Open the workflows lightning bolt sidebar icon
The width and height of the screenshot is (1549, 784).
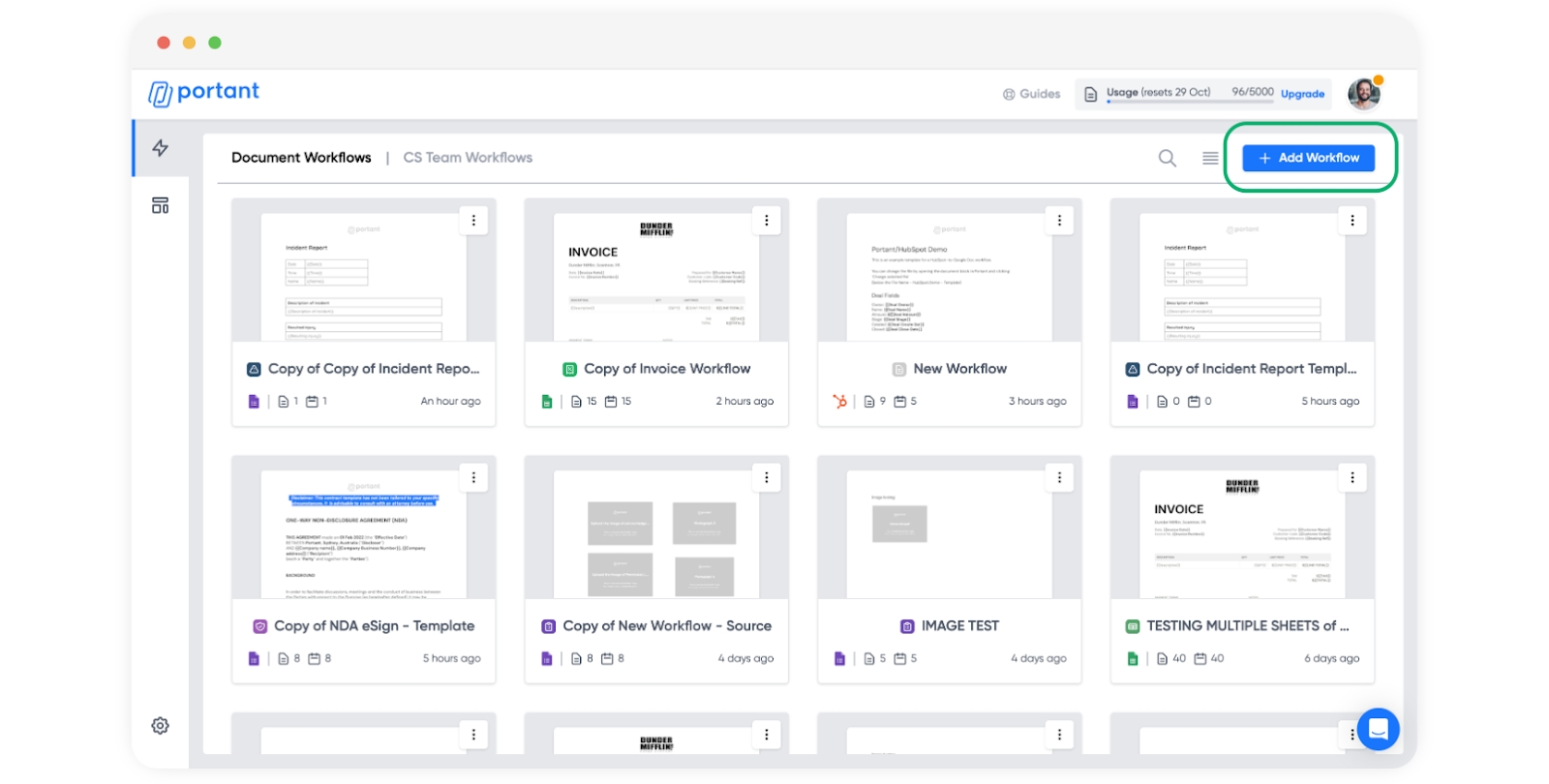161,148
